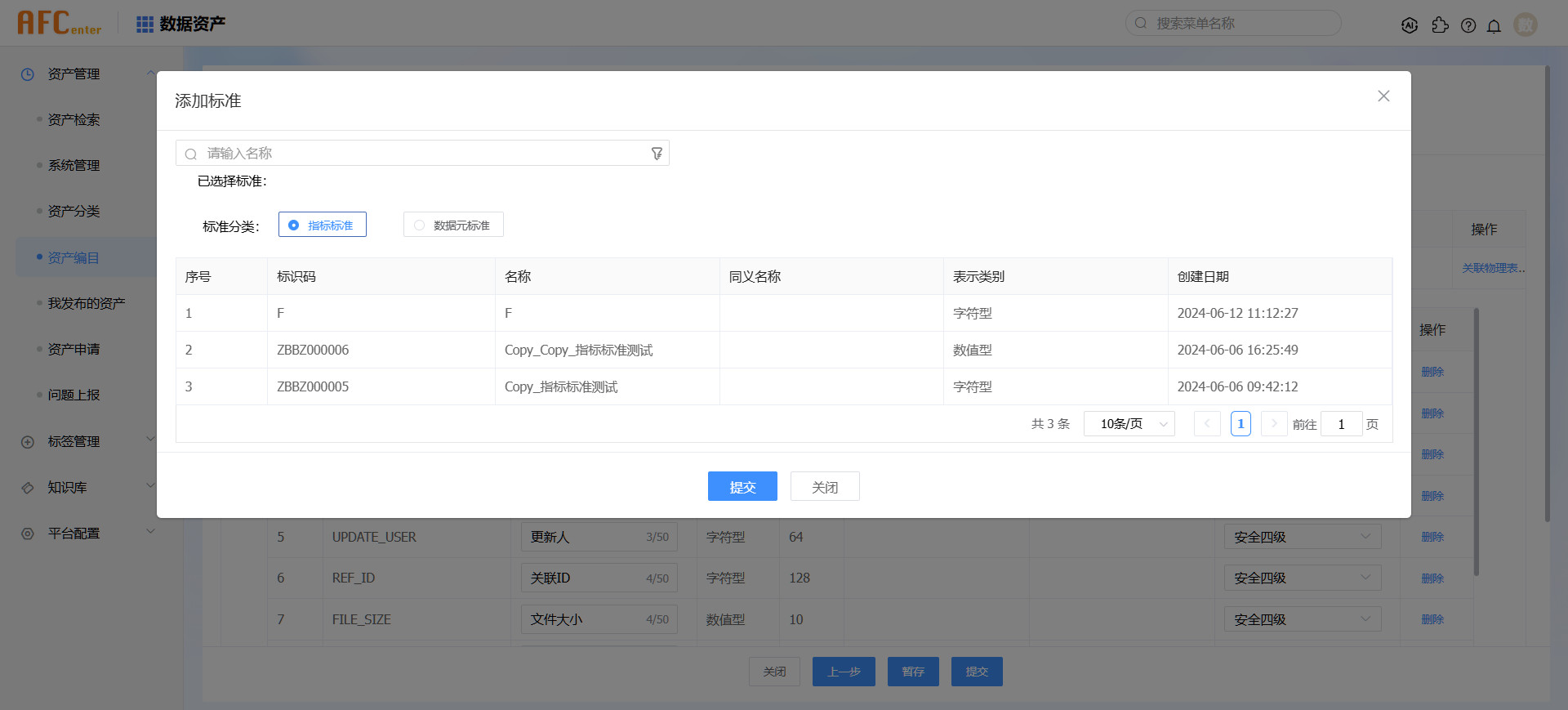Open 安全四级 dropdown in UPDATE_USER row
This screenshot has width=1568, height=710.
click(x=1303, y=537)
